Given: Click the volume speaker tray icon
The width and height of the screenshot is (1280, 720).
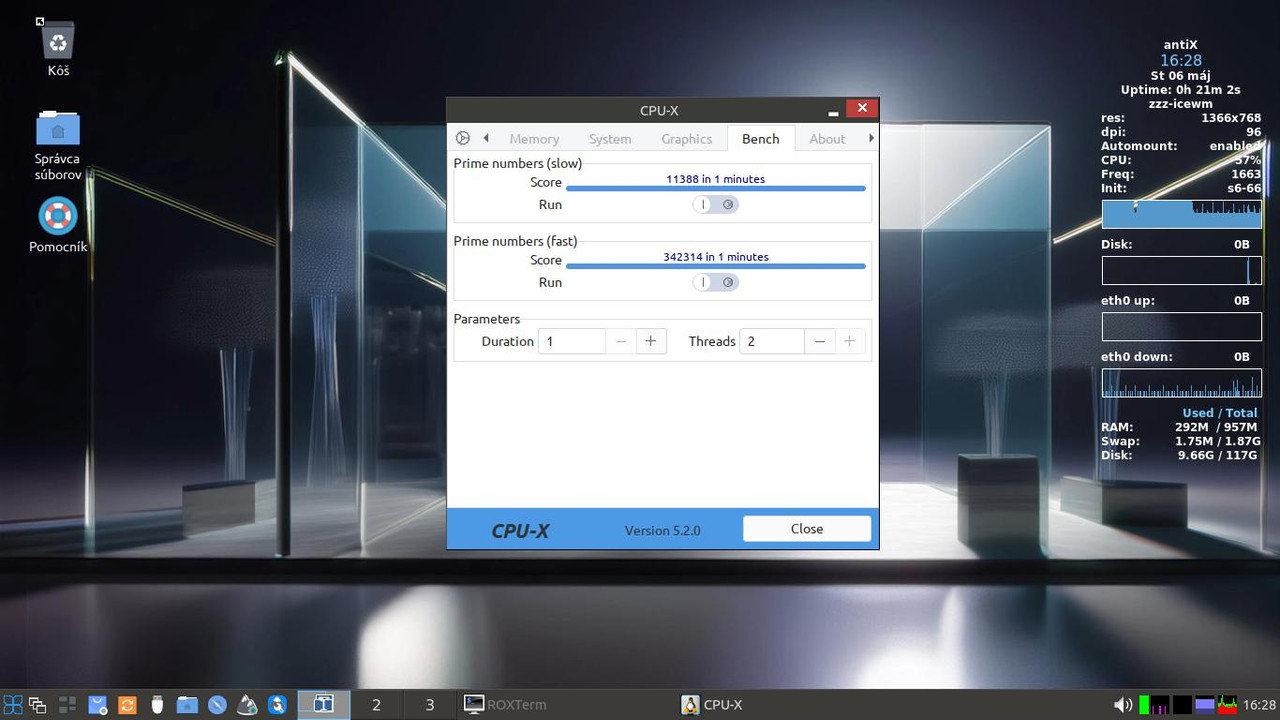Looking at the screenshot, I should pos(1123,705).
